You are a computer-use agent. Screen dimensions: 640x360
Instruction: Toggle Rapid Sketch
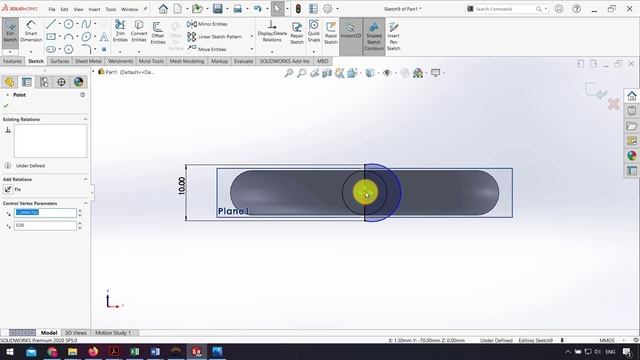[x=331, y=33]
